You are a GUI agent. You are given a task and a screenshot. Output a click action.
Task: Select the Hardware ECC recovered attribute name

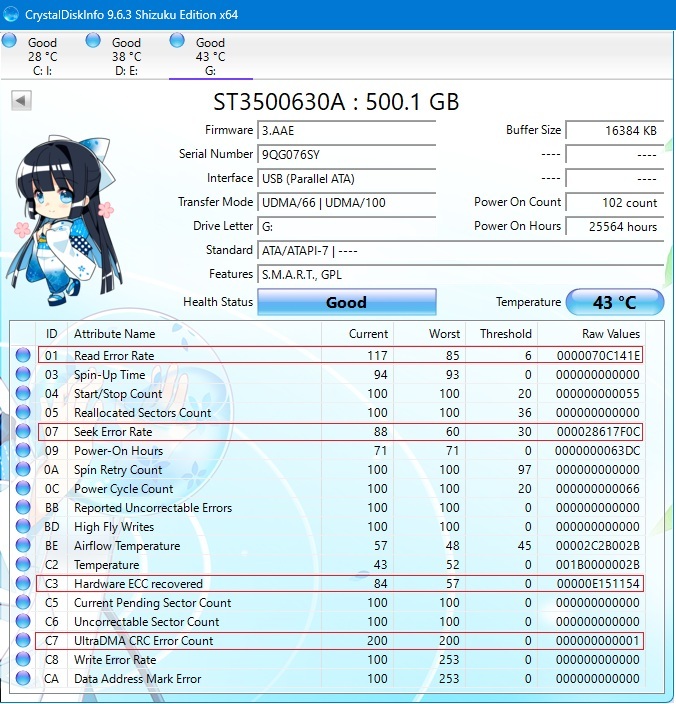point(138,584)
